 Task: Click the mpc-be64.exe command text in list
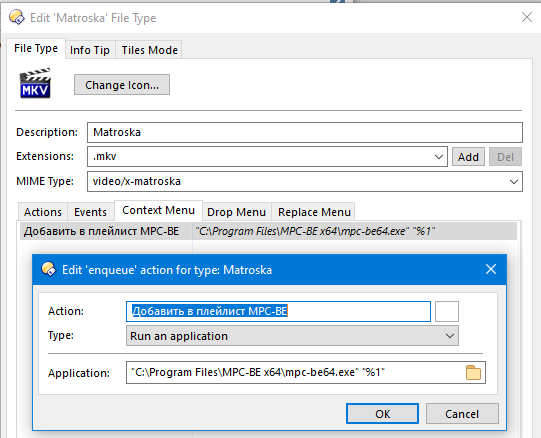(315, 231)
